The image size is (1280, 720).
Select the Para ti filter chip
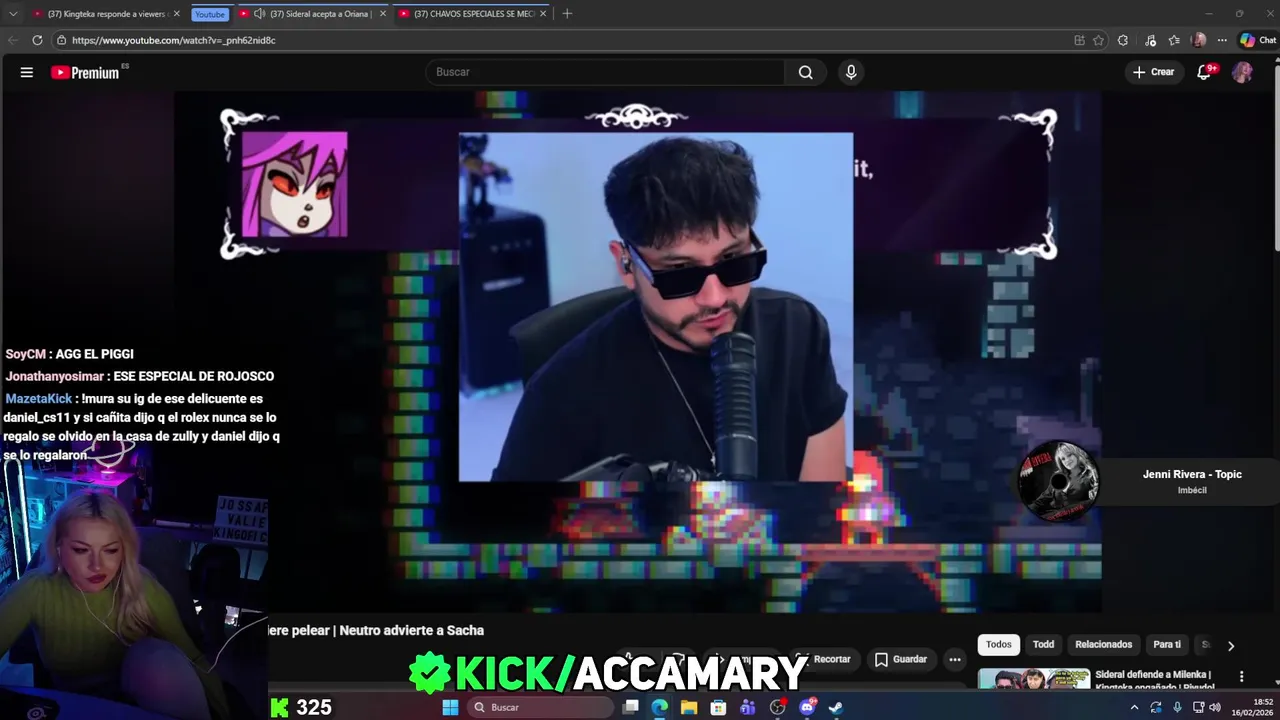coord(1167,645)
